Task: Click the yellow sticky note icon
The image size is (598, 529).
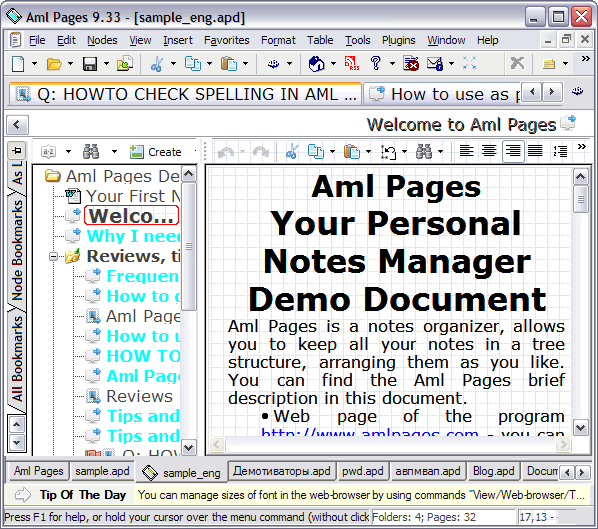Action: tap(549, 64)
